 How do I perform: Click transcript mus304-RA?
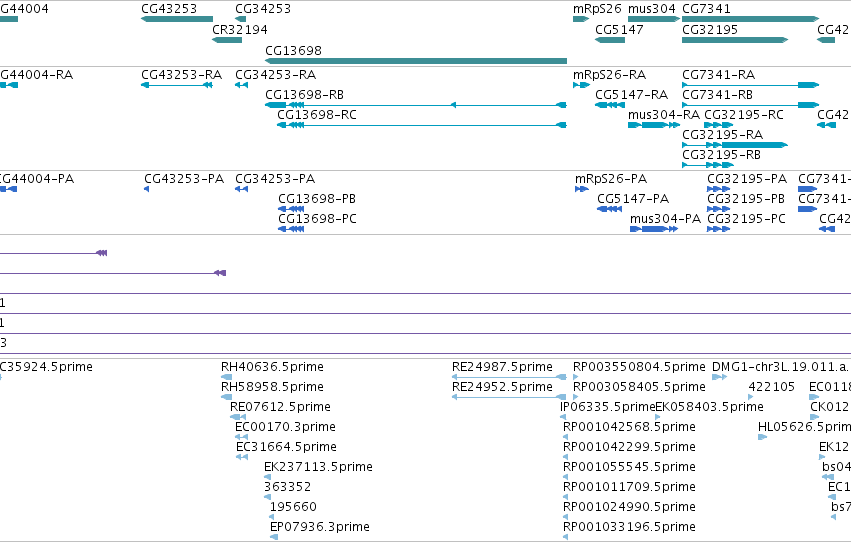tap(653, 125)
